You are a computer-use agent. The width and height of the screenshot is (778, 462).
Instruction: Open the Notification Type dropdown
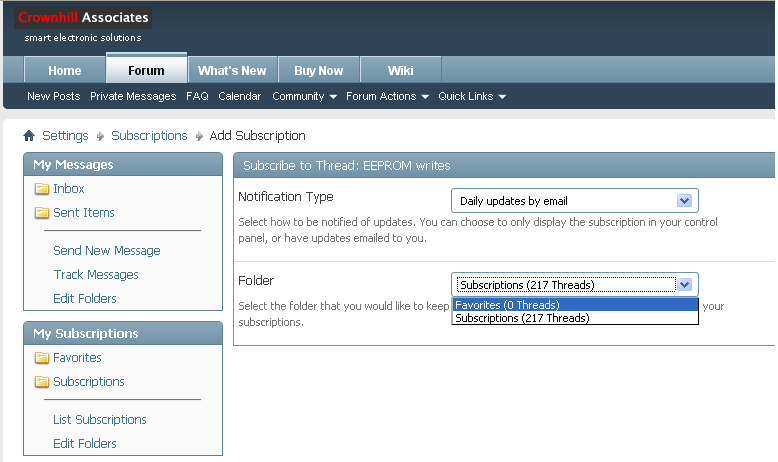pyautogui.click(x=574, y=201)
